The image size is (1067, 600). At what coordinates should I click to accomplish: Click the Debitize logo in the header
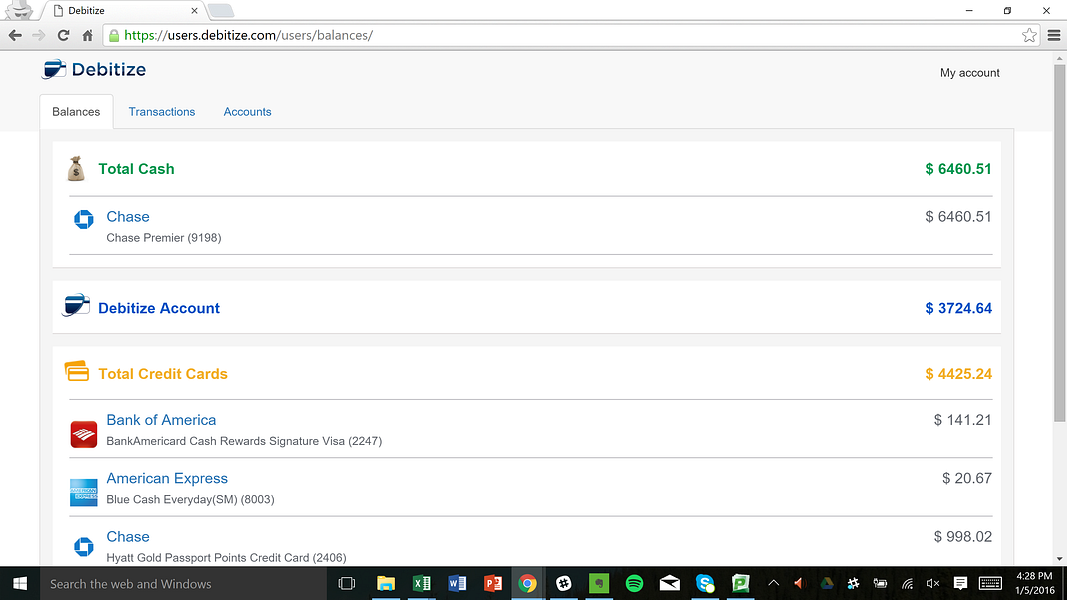(x=94, y=69)
